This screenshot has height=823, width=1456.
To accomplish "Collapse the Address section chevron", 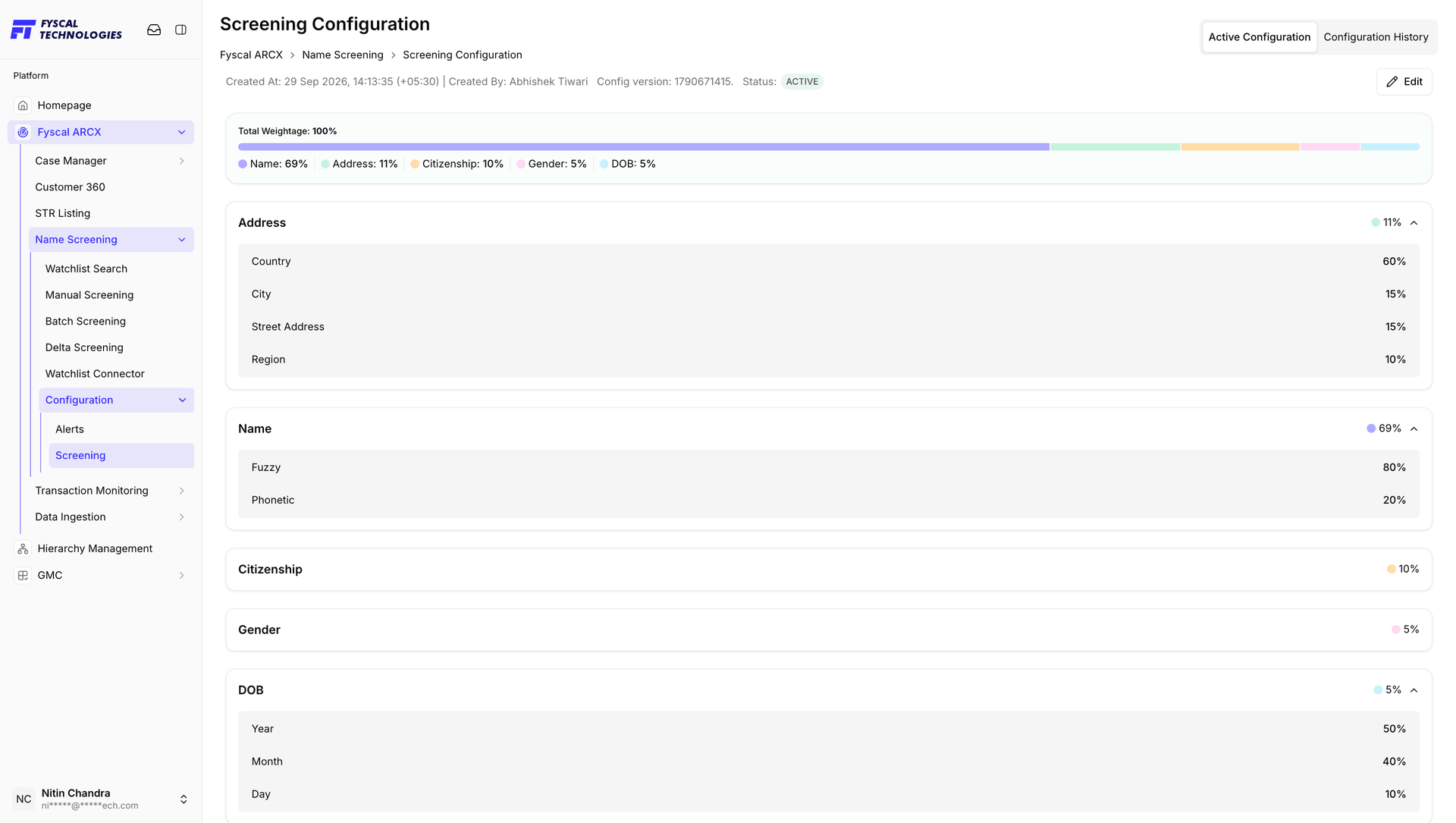I will pos(1414,223).
